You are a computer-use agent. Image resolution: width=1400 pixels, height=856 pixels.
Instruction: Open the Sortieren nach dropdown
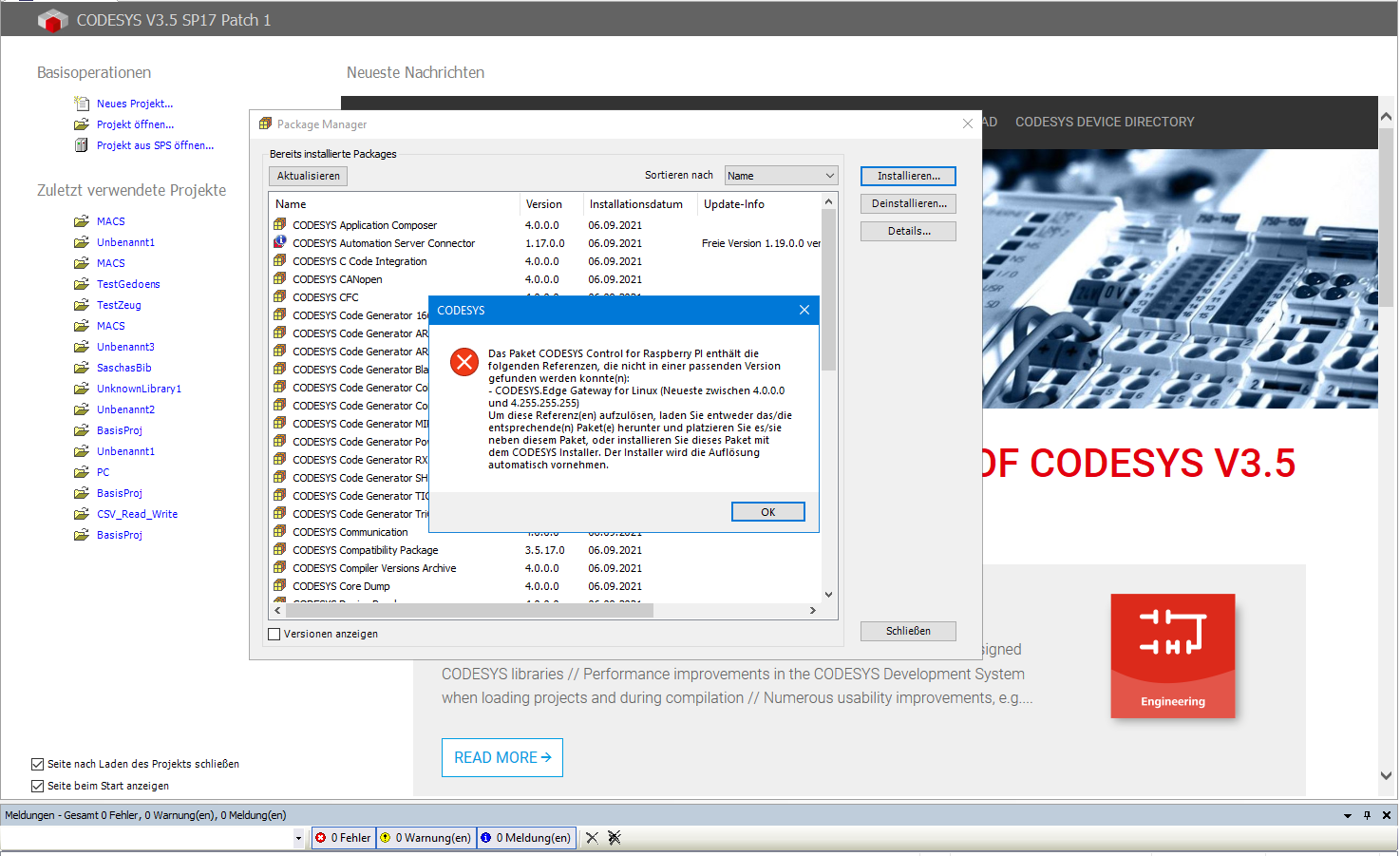(781, 176)
